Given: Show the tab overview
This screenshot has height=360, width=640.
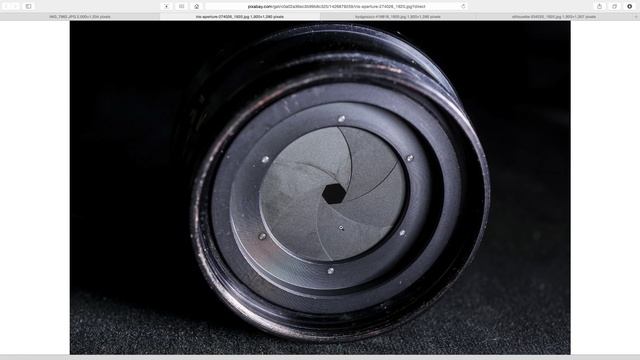Looking at the screenshot, I should coord(614,7).
